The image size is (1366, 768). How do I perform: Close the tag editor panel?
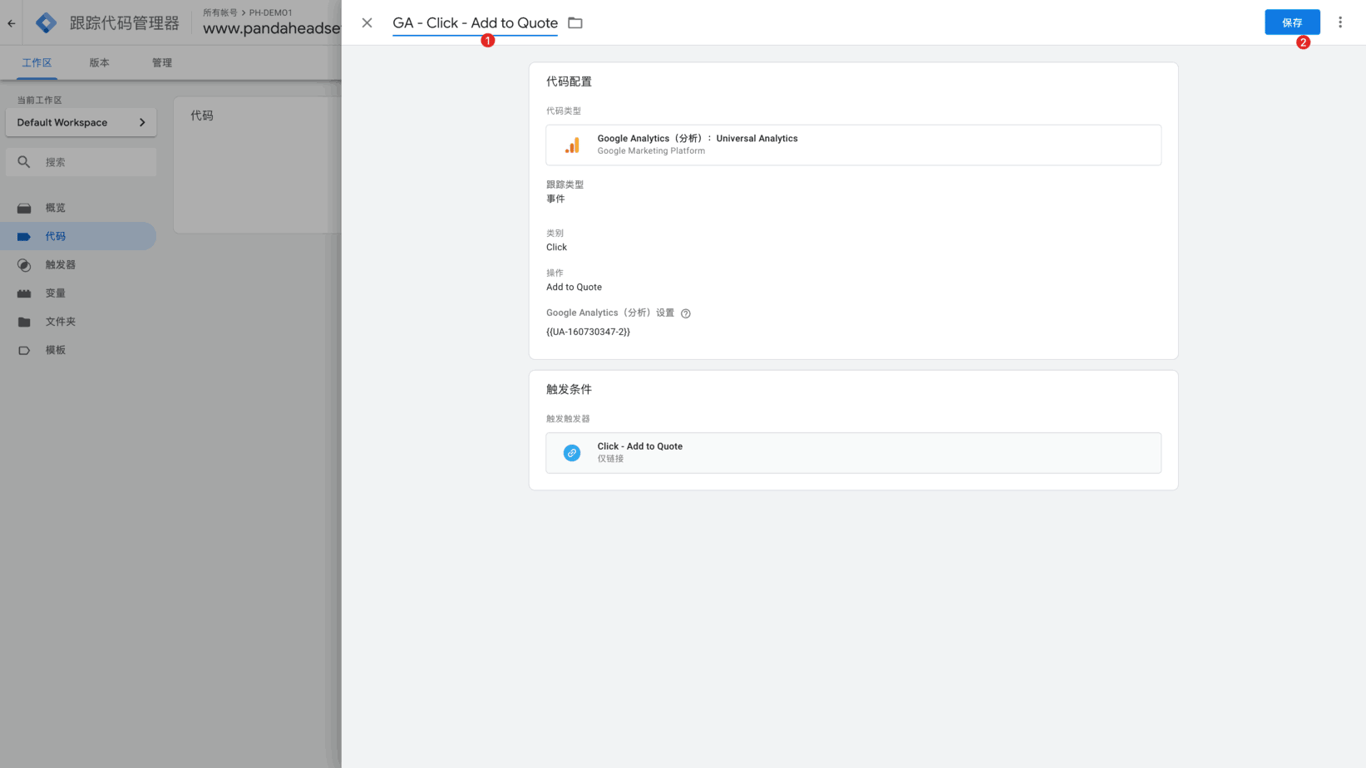[367, 23]
